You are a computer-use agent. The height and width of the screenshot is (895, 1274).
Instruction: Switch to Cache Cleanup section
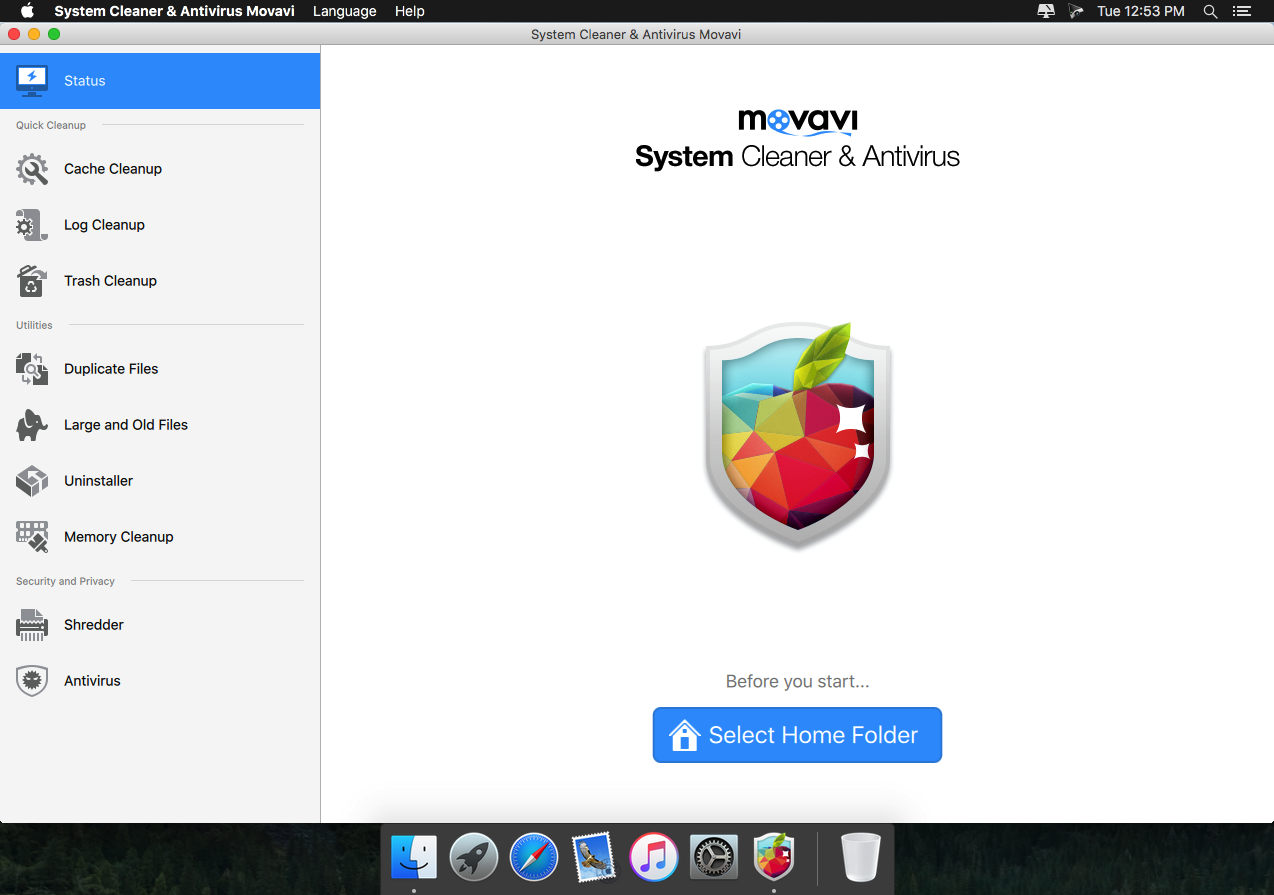(x=160, y=169)
